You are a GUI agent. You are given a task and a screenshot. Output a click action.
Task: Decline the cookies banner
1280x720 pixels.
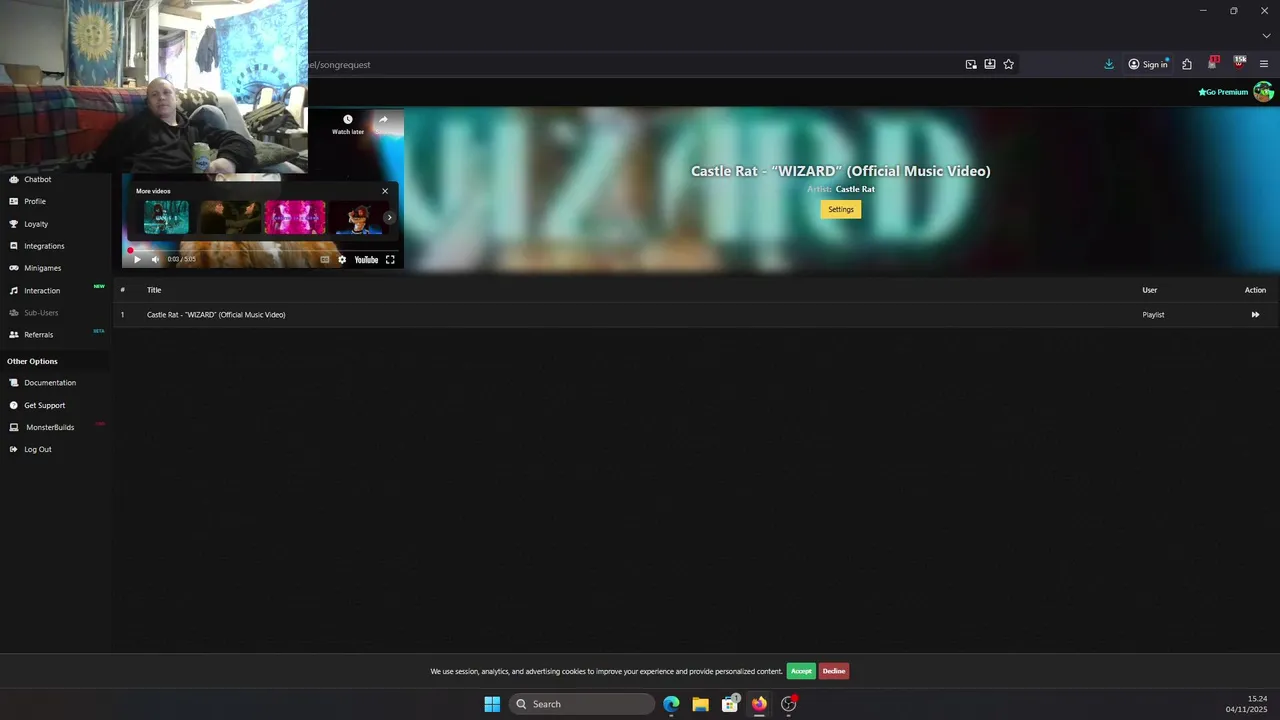click(x=834, y=671)
